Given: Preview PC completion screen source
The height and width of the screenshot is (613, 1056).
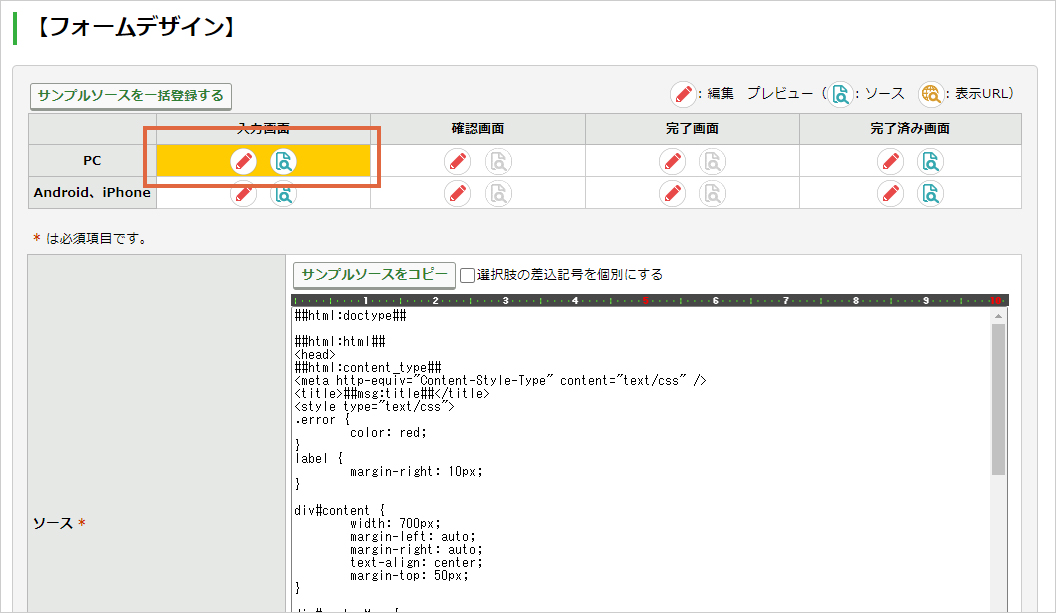Looking at the screenshot, I should coord(713,162).
